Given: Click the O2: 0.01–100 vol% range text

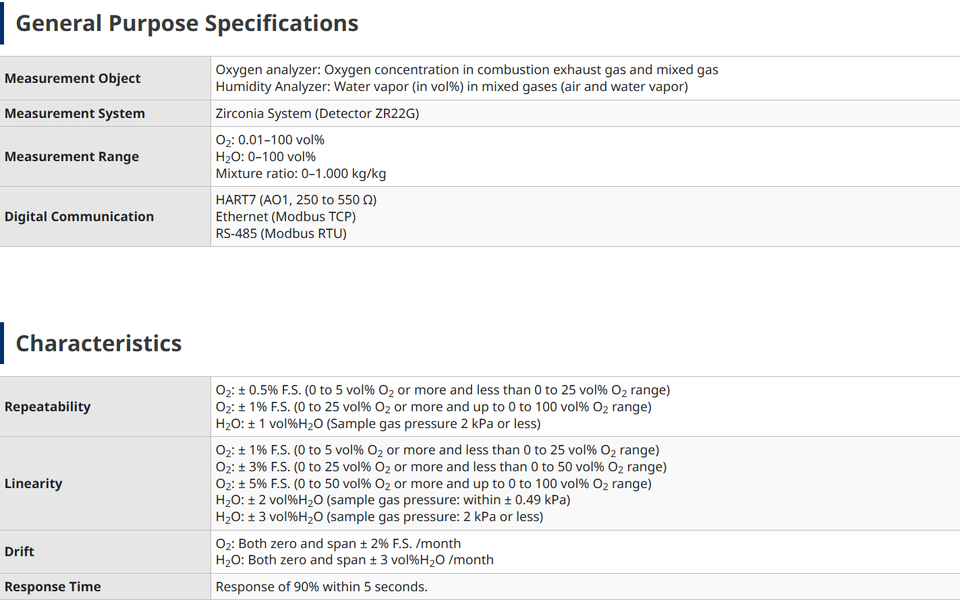Looking at the screenshot, I should 270,140.
